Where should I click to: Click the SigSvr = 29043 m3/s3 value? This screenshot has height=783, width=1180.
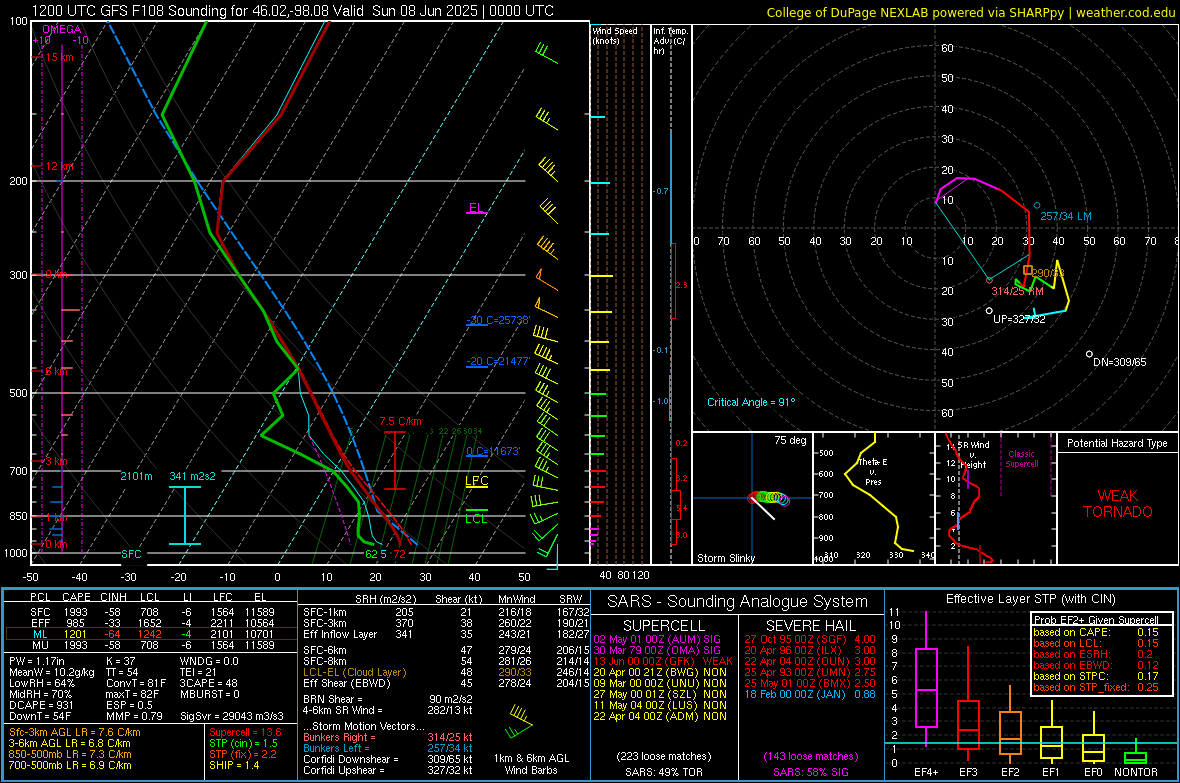coord(232,716)
